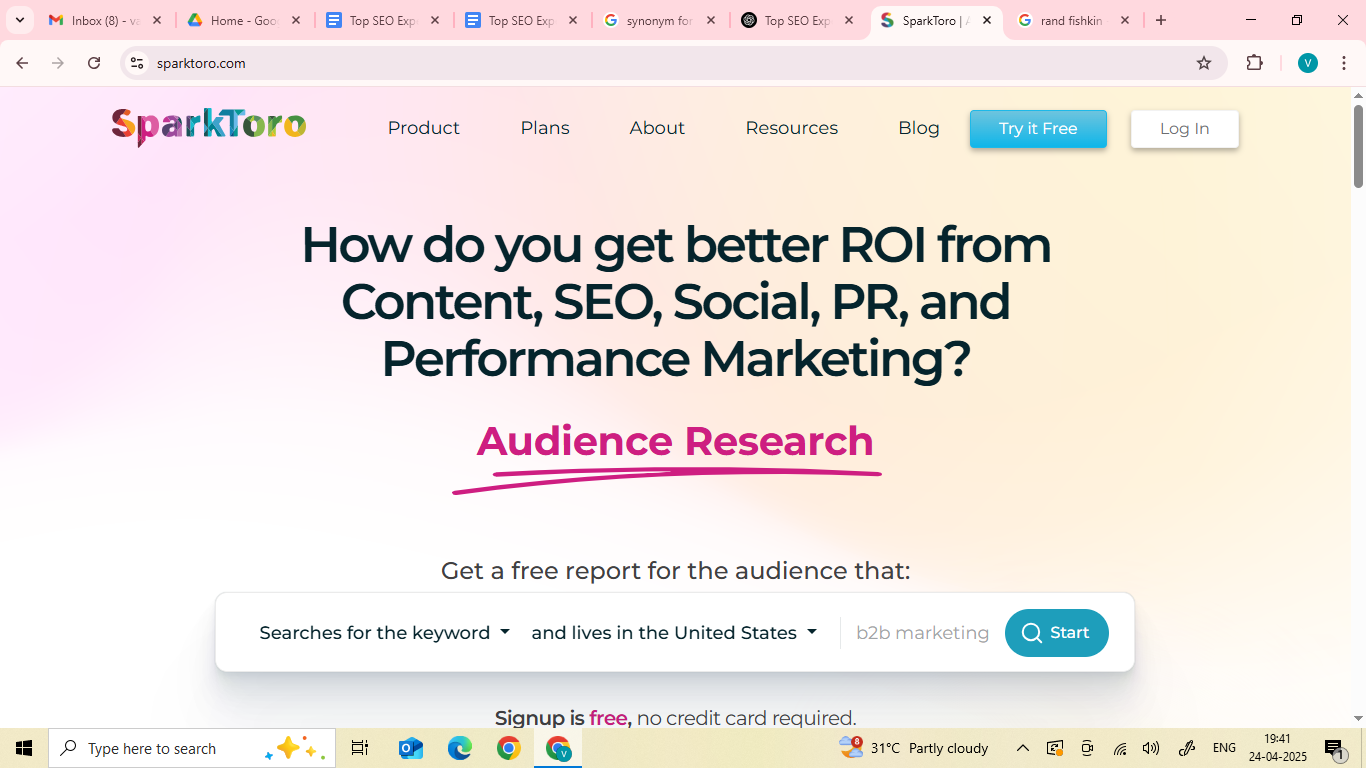This screenshot has height=768, width=1366.
Task: Expand 'Searches for the keyword' dropdown
Action: 385,633
